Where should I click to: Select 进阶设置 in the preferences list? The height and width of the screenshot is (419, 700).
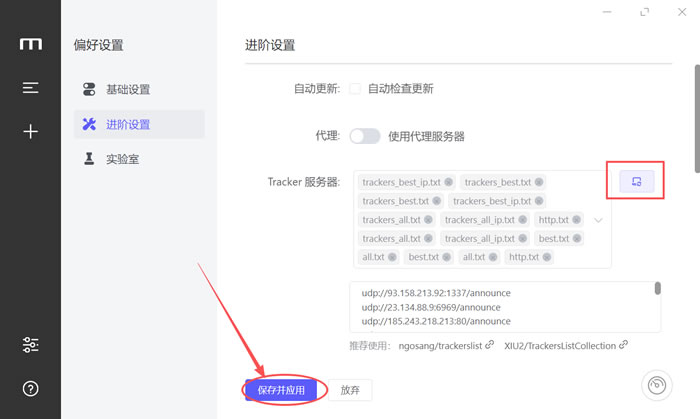tap(127, 124)
